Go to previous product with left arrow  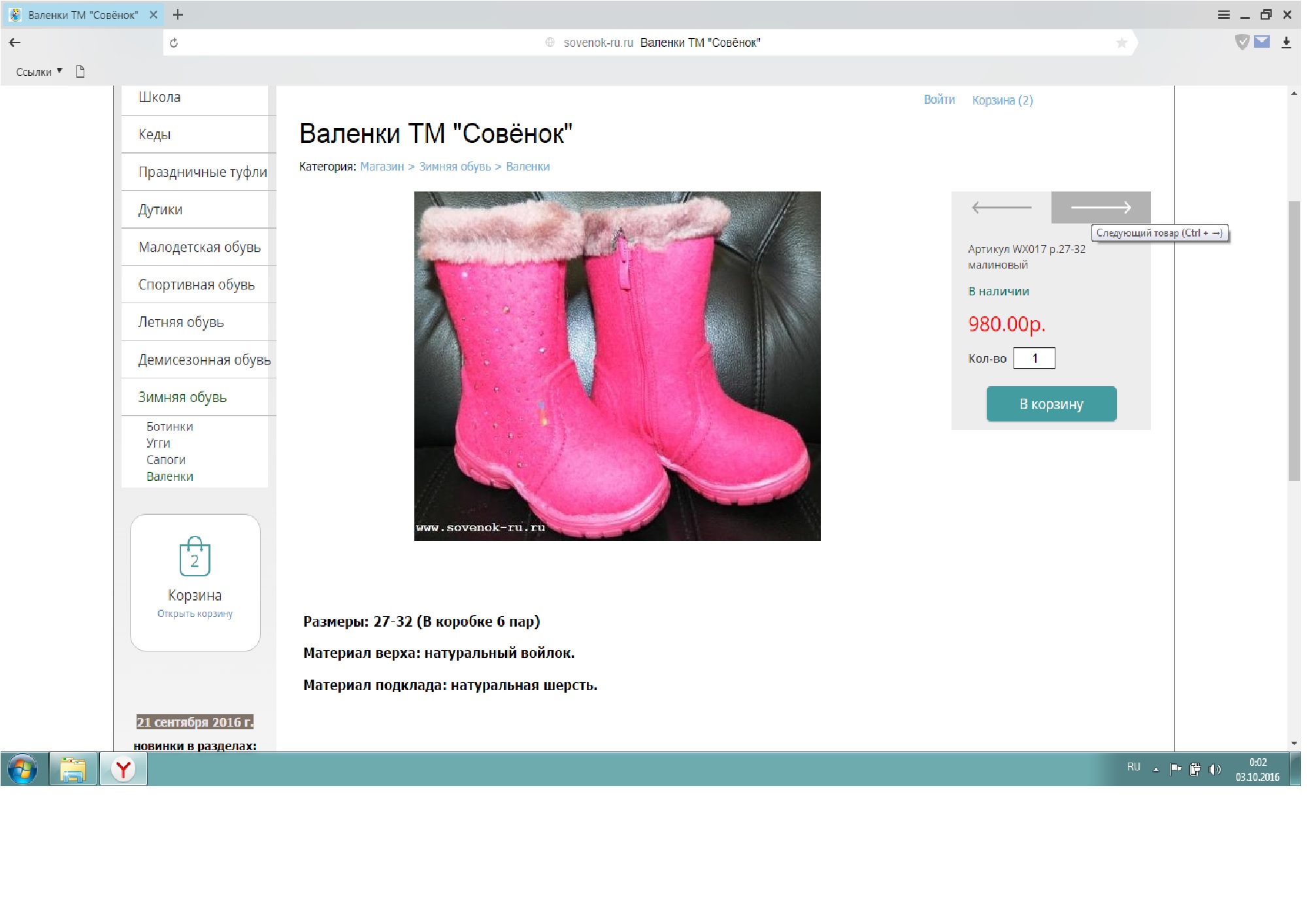1001,207
